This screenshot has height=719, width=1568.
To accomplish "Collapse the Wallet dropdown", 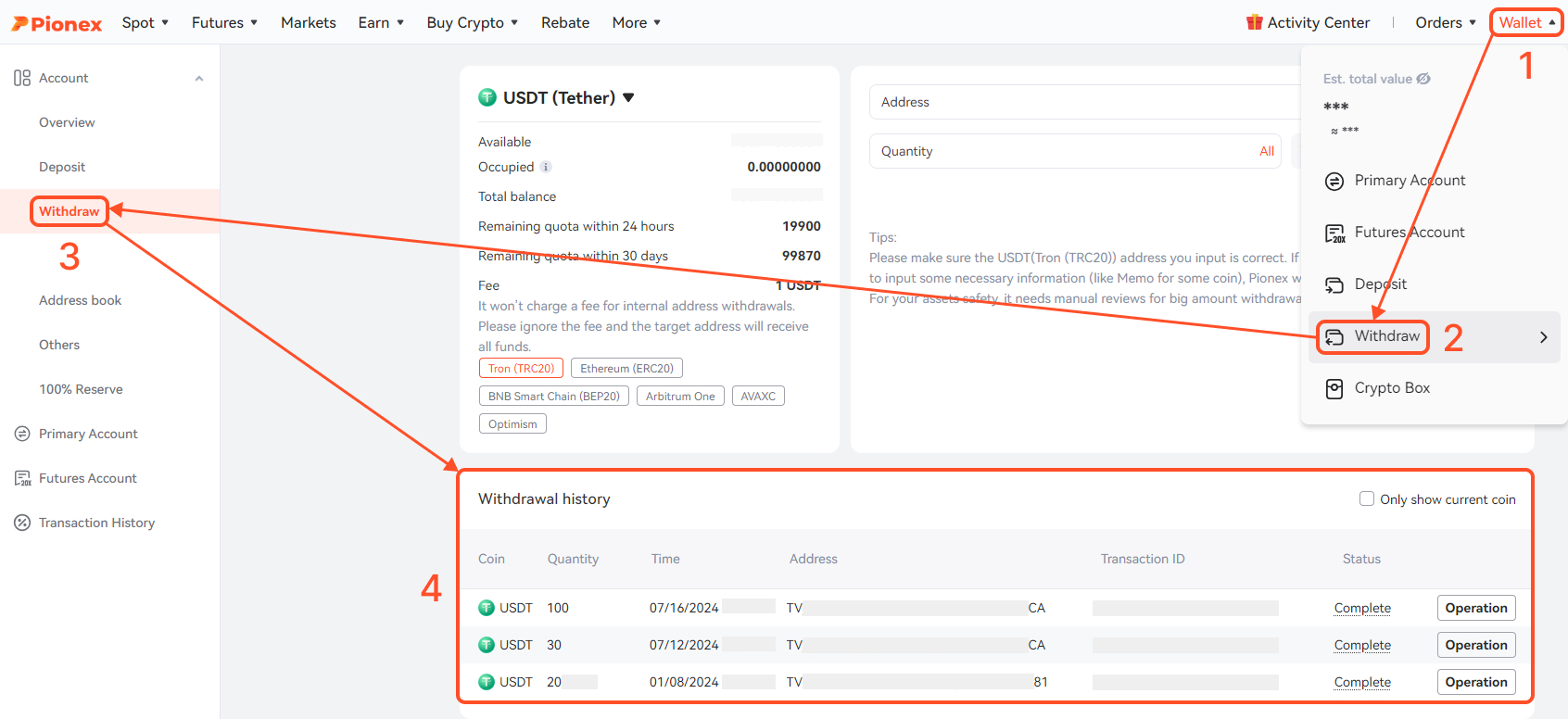I will tap(1526, 22).
